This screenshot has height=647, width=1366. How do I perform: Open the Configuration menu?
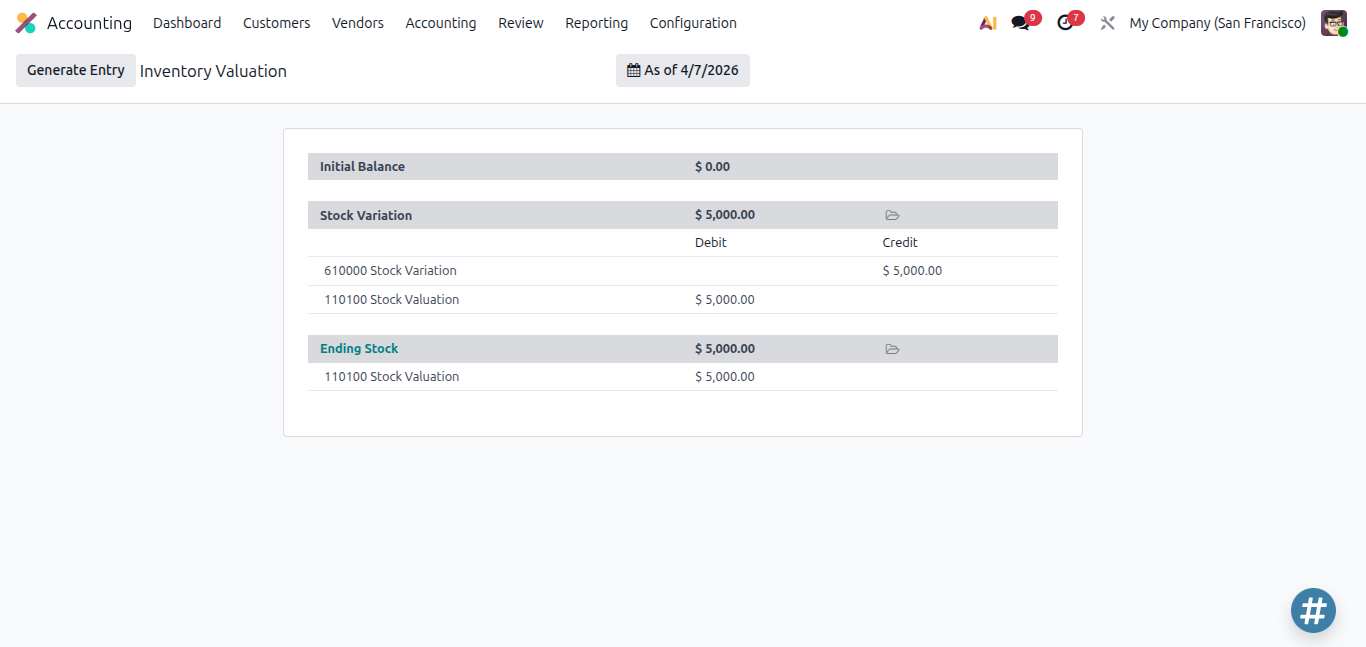[x=693, y=23]
